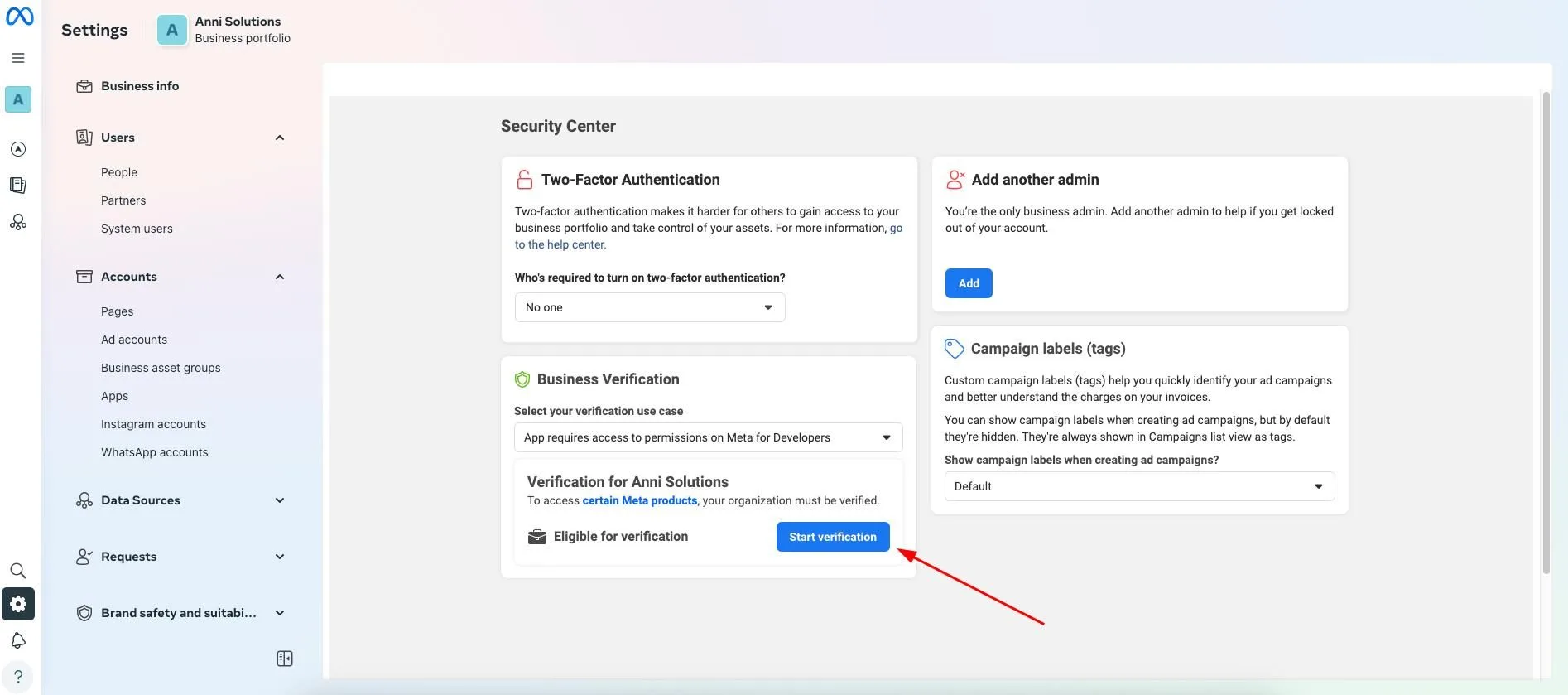Open the pages book icon in left rail
Image resolution: width=1568 pixels, height=695 pixels.
18,186
